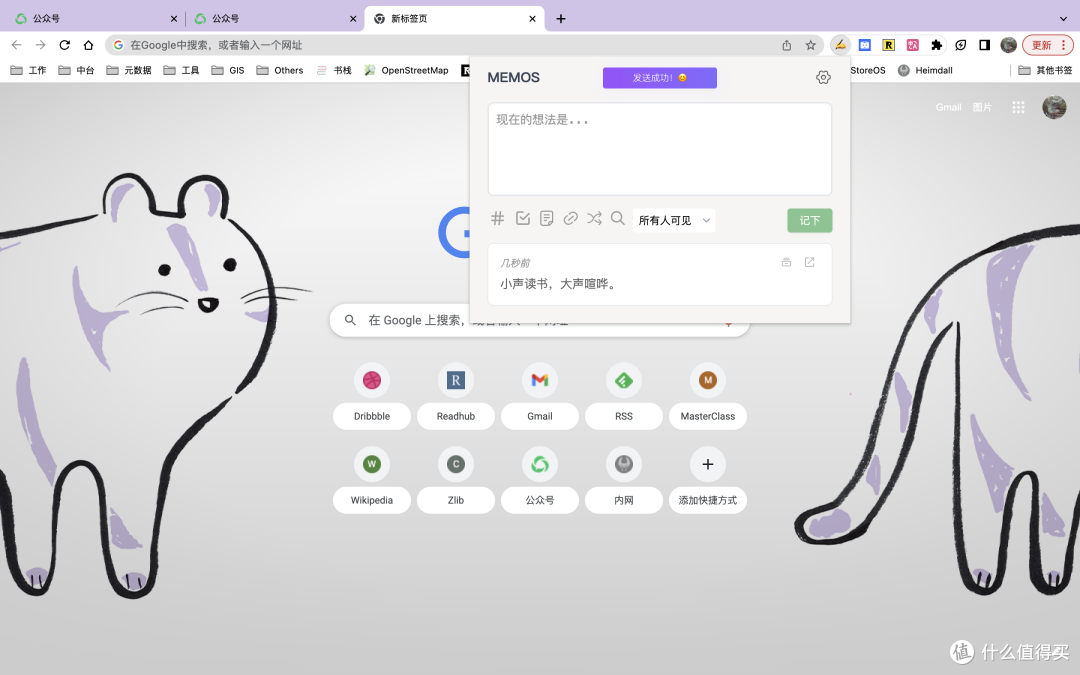
Task: Open the tab search chevron
Action: click(1063, 19)
